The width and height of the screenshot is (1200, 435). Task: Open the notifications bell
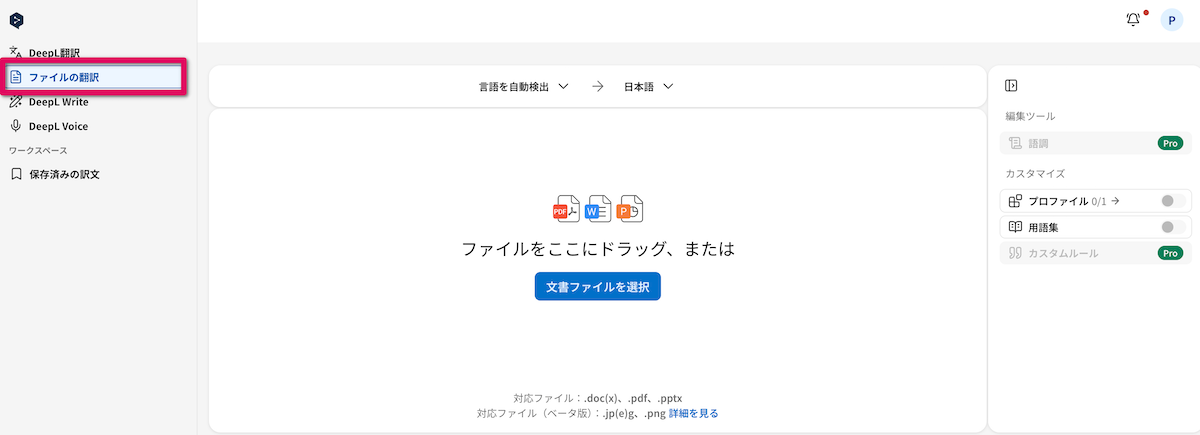click(1133, 19)
